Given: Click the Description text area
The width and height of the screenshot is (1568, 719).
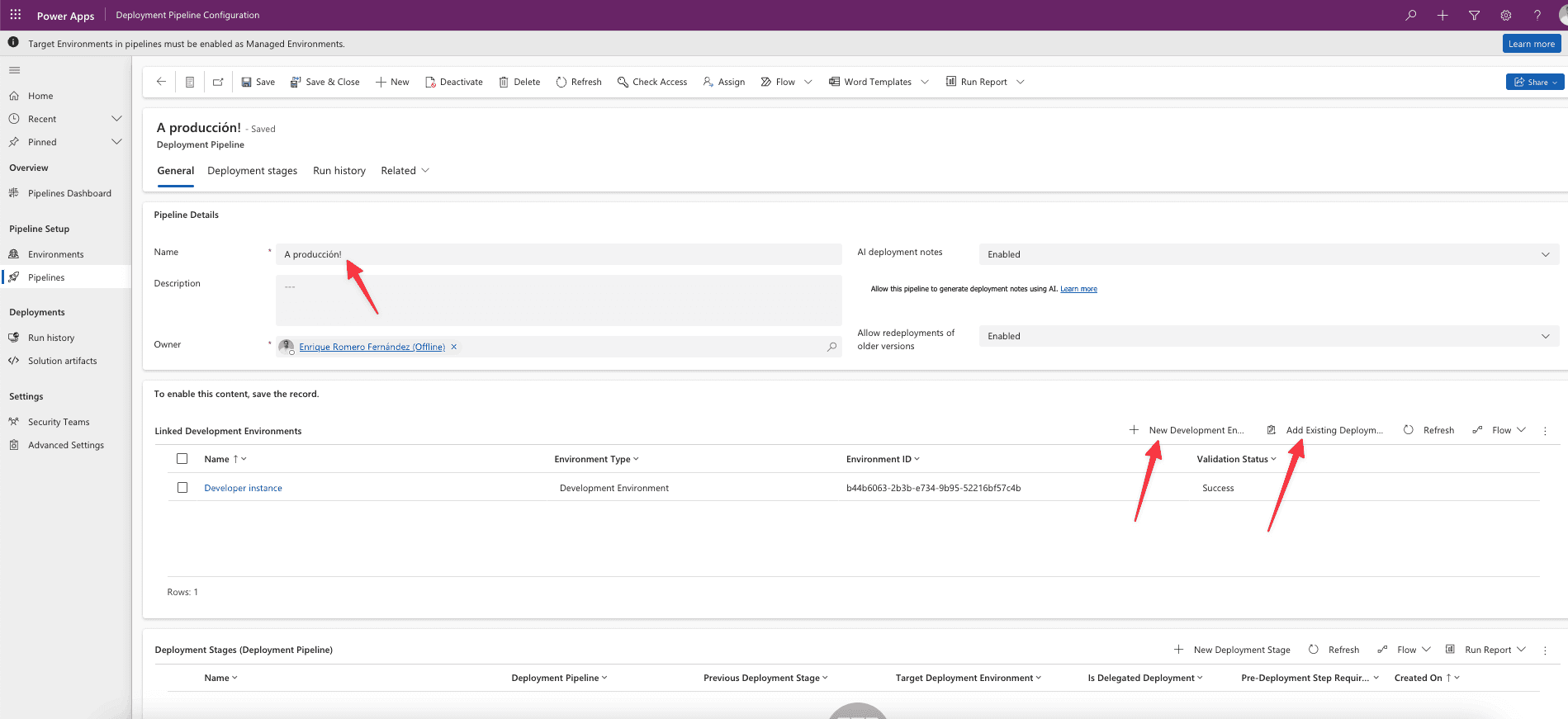Looking at the screenshot, I should coord(559,300).
